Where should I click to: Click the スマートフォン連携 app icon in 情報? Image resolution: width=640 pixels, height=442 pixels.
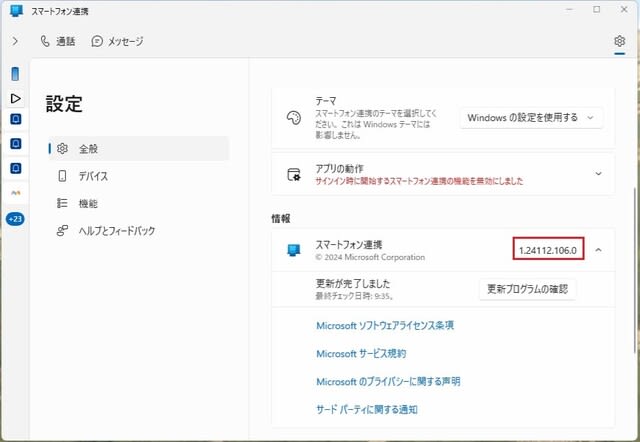pyautogui.click(x=294, y=250)
